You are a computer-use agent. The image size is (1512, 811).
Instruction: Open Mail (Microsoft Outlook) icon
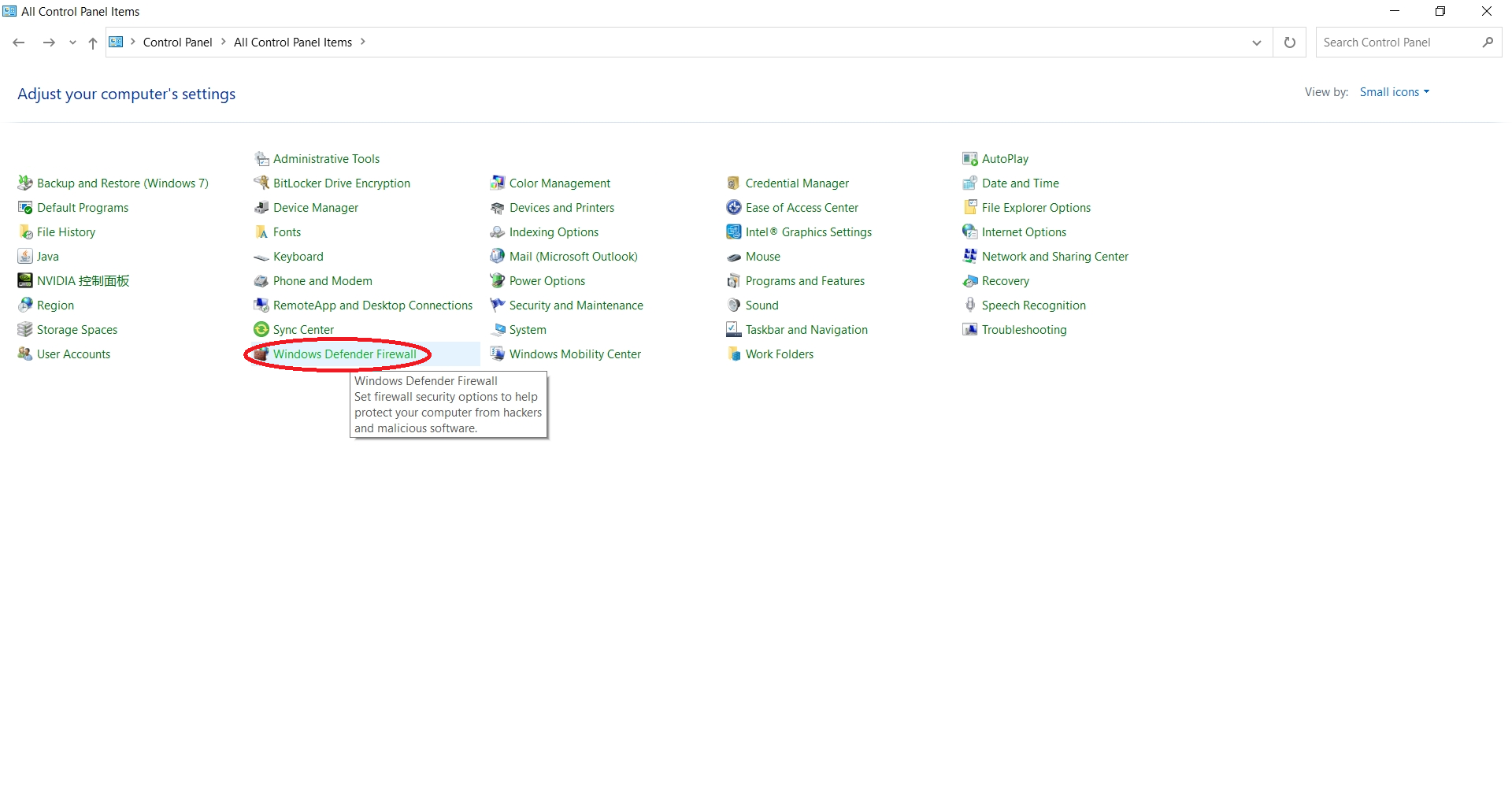(498, 257)
